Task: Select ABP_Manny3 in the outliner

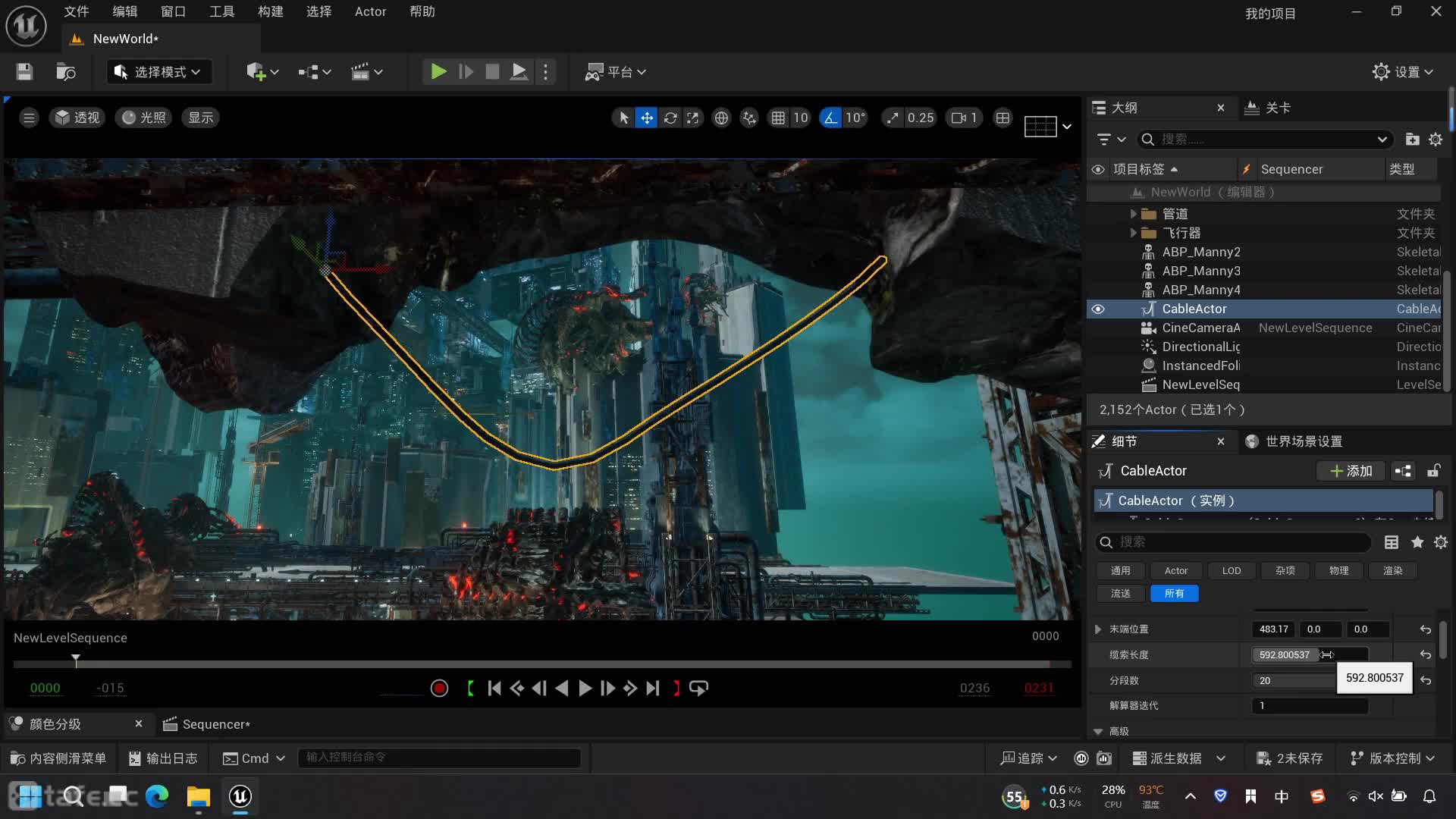Action: 1201,271
